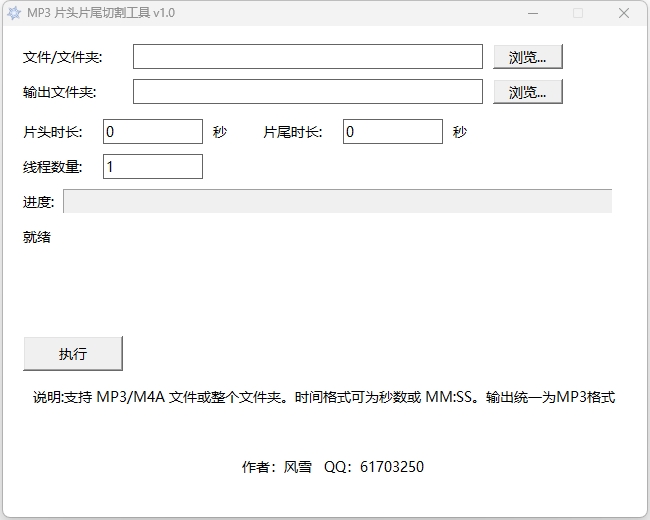
Task: Click 浏览 button next to 输出文件夹 field
Action: click(527, 92)
